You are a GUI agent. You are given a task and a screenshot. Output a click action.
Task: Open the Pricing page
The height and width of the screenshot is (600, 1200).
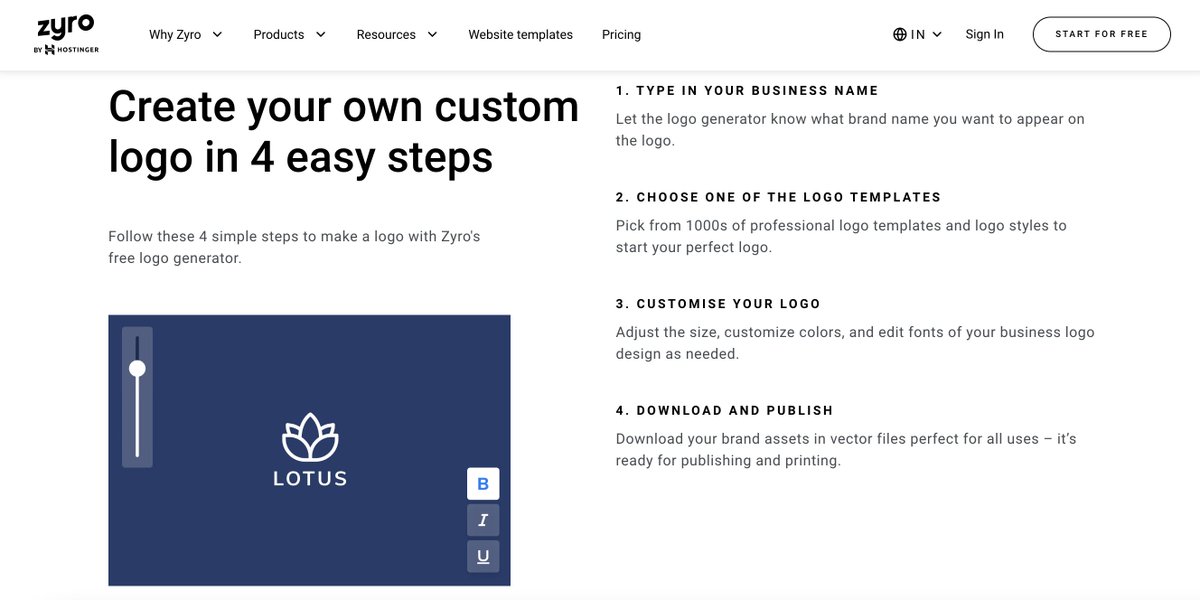click(x=621, y=34)
